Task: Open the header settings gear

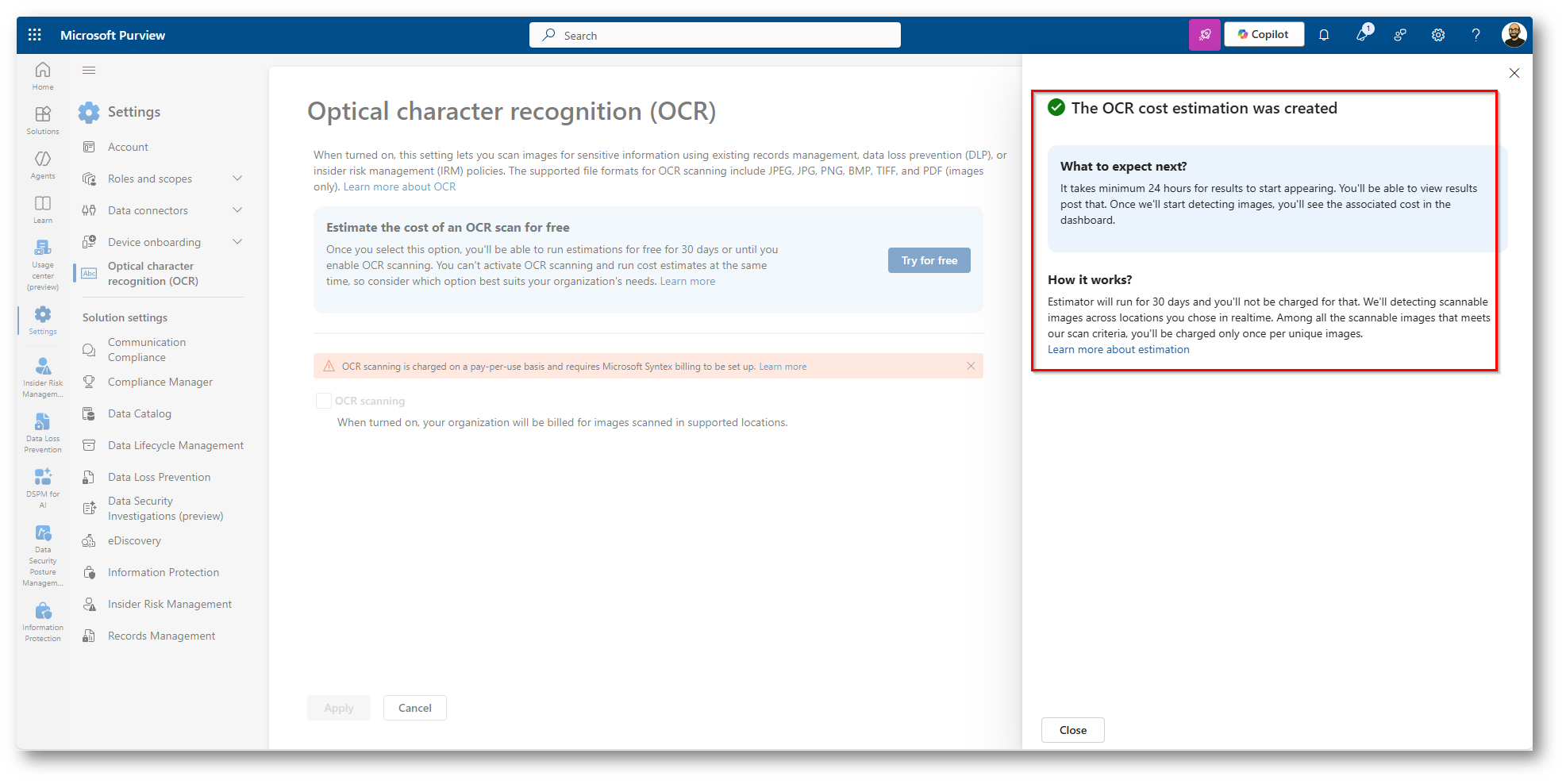Action: (1438, 35)
